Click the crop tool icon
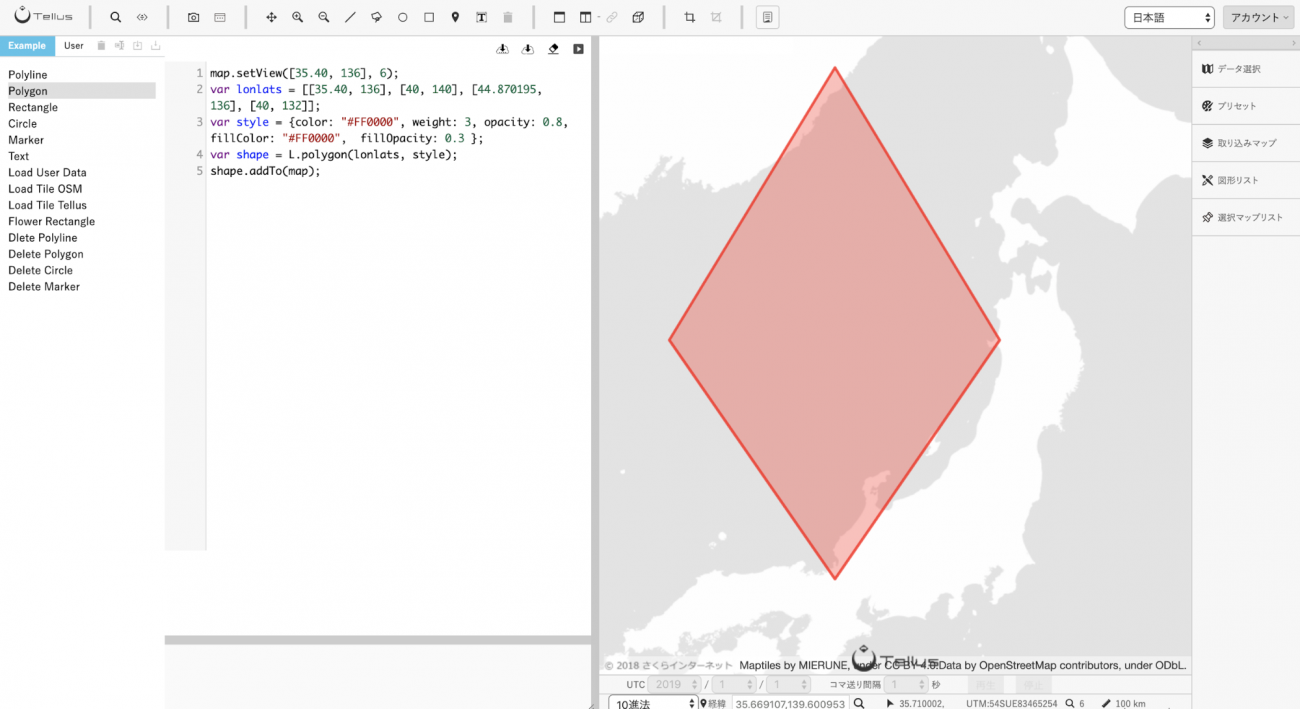The image size is (1300, 709). coord(689,18)
